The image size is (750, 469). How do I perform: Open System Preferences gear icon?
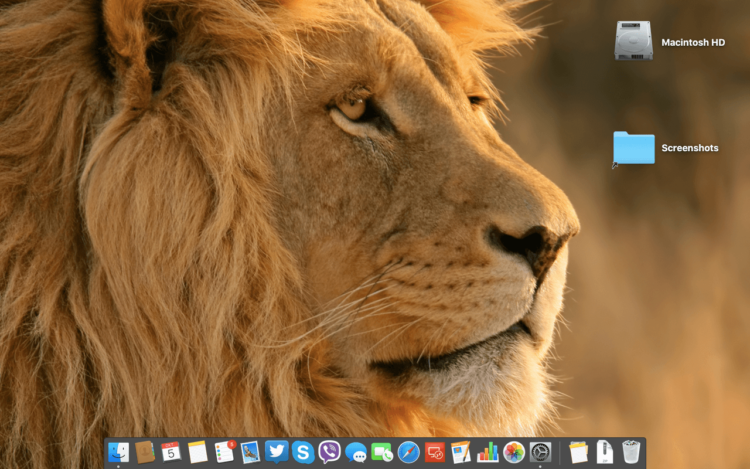[540, 452]
